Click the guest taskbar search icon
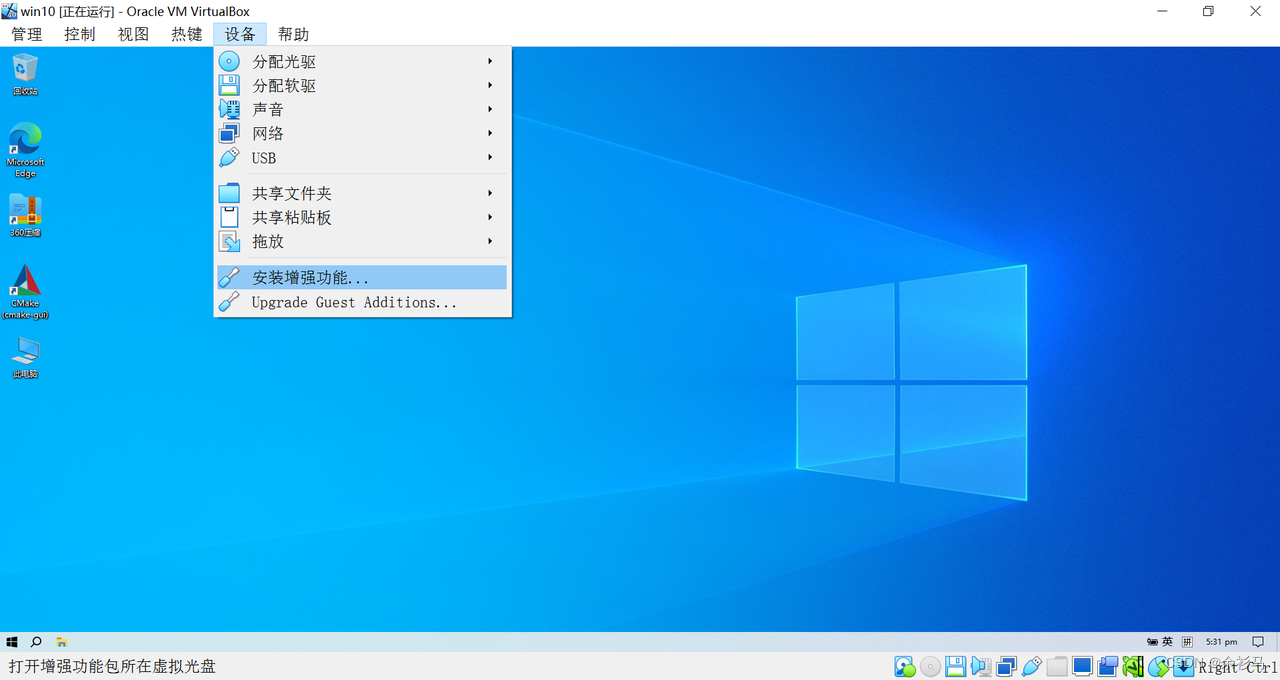Viewport: 1280px width, 680px height. coord(36,642)
